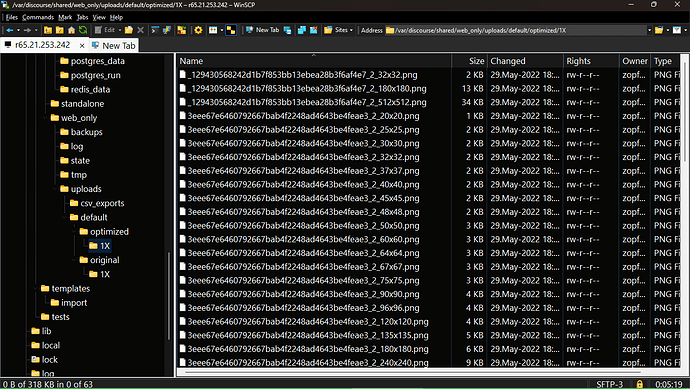
Task: Open Preferences gear icon
Action: tap(198, 30)
